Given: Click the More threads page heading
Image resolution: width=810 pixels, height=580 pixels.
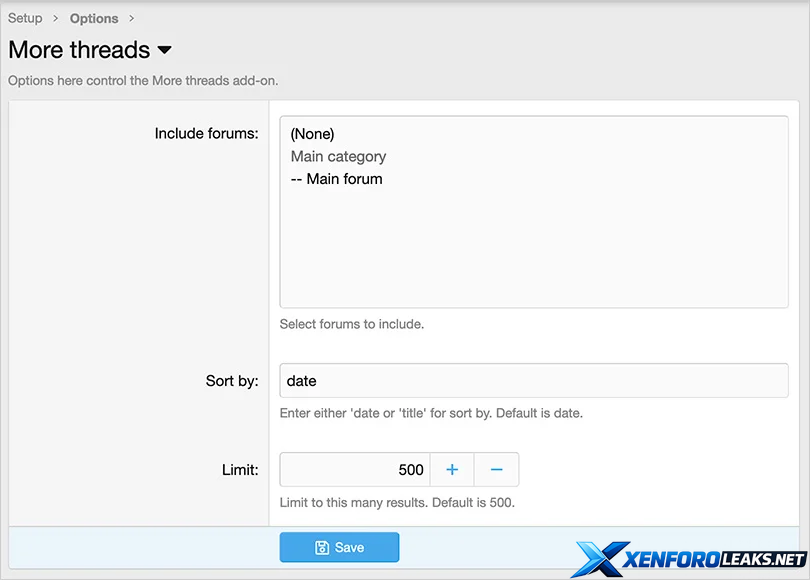Looking at the screenshot, I should [x=79, y=50].
